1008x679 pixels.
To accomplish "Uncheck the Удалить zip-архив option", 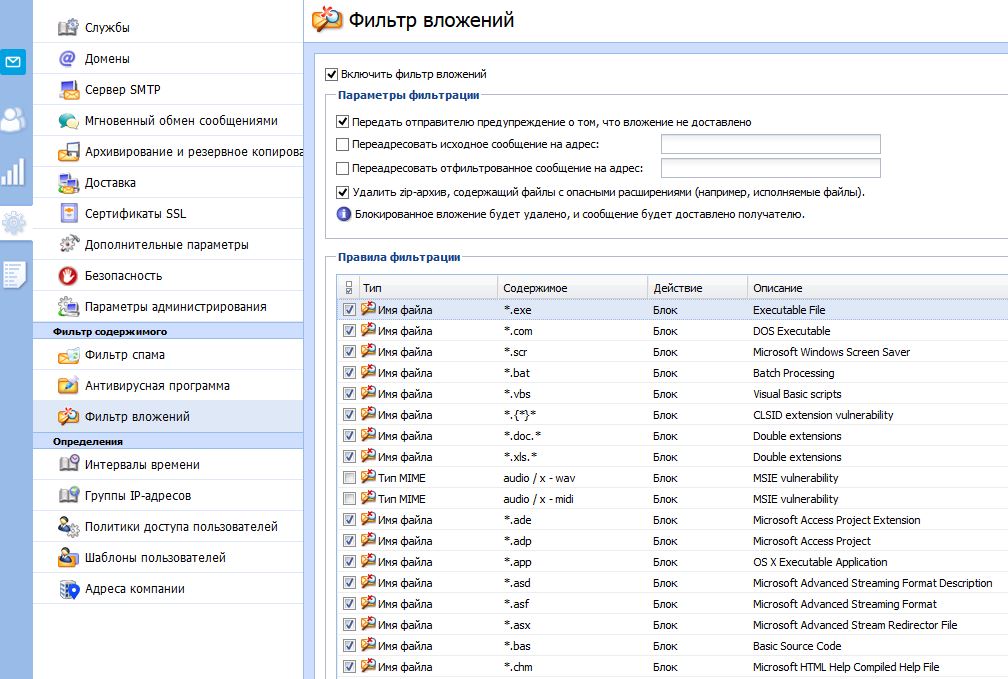I will coord(343,192).
